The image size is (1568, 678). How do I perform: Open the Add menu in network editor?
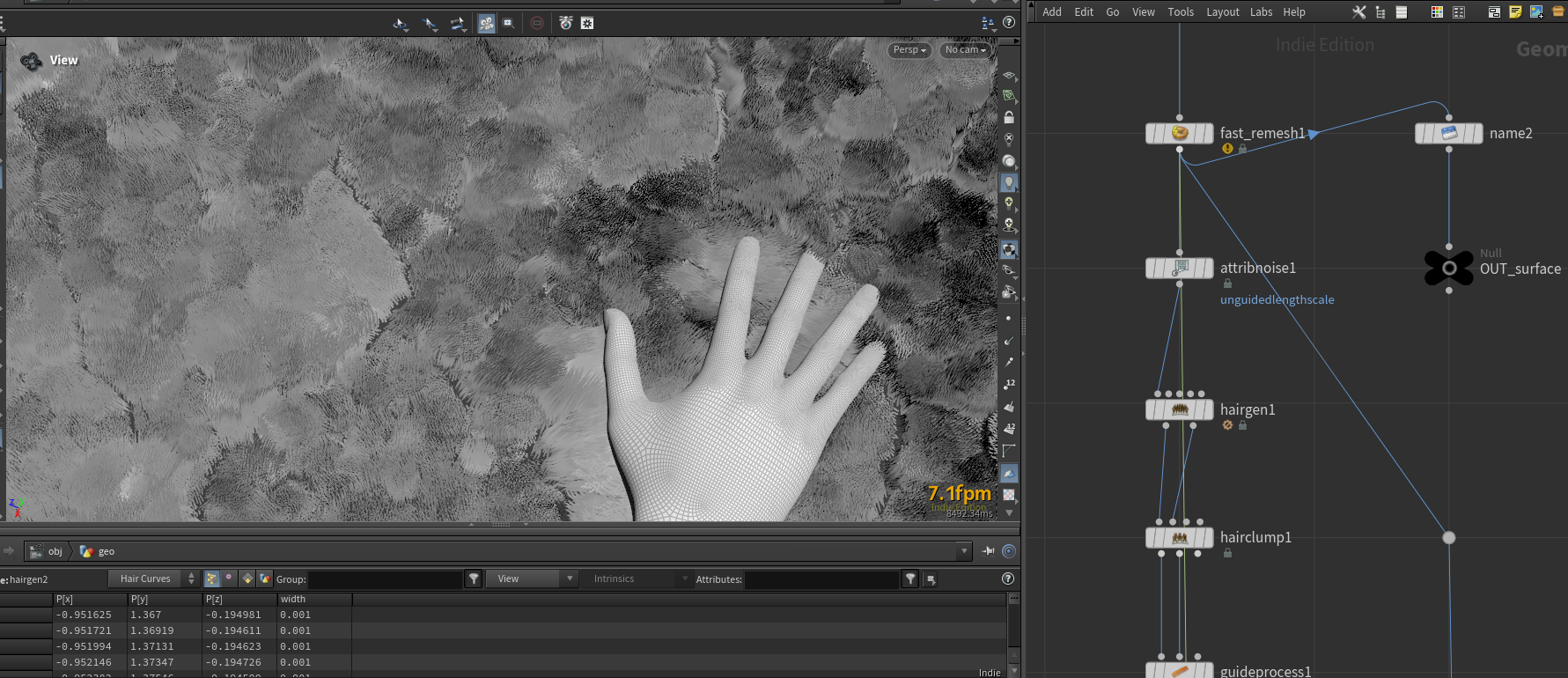pos(1052,12)
